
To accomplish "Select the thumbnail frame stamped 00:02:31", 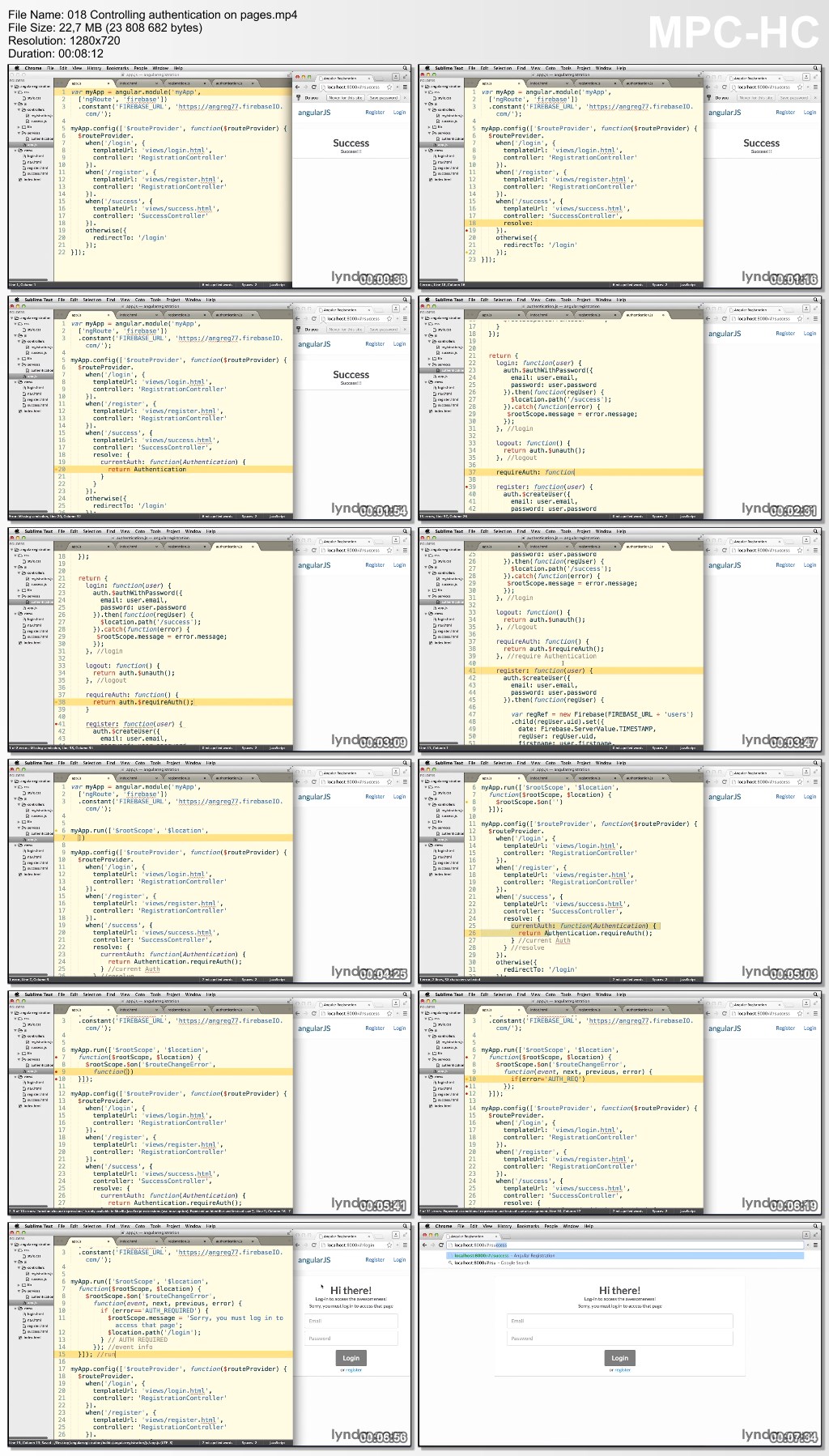I will click(620, 408).
